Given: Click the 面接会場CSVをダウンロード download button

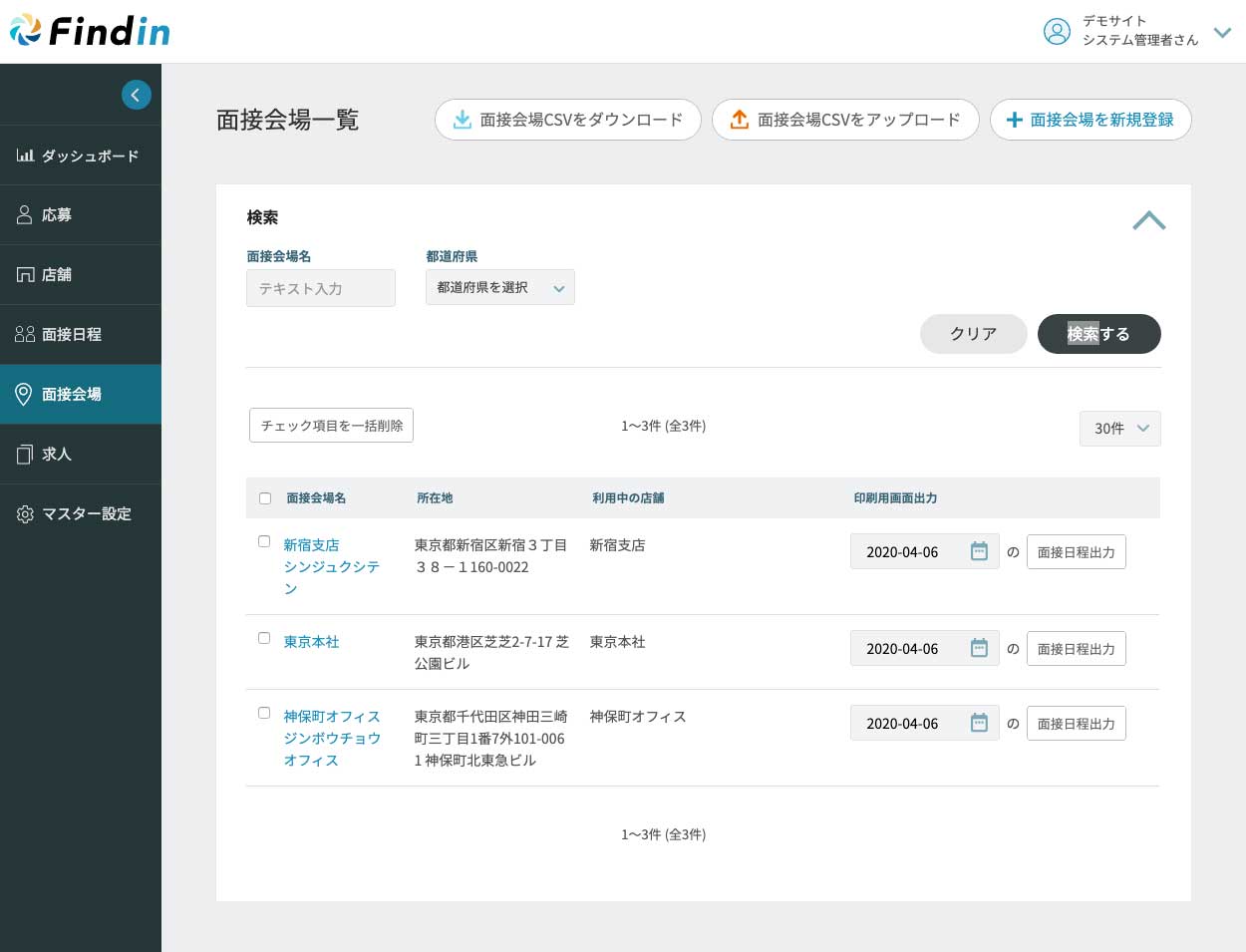Looking at the screenshot, I should click(567, 120).
